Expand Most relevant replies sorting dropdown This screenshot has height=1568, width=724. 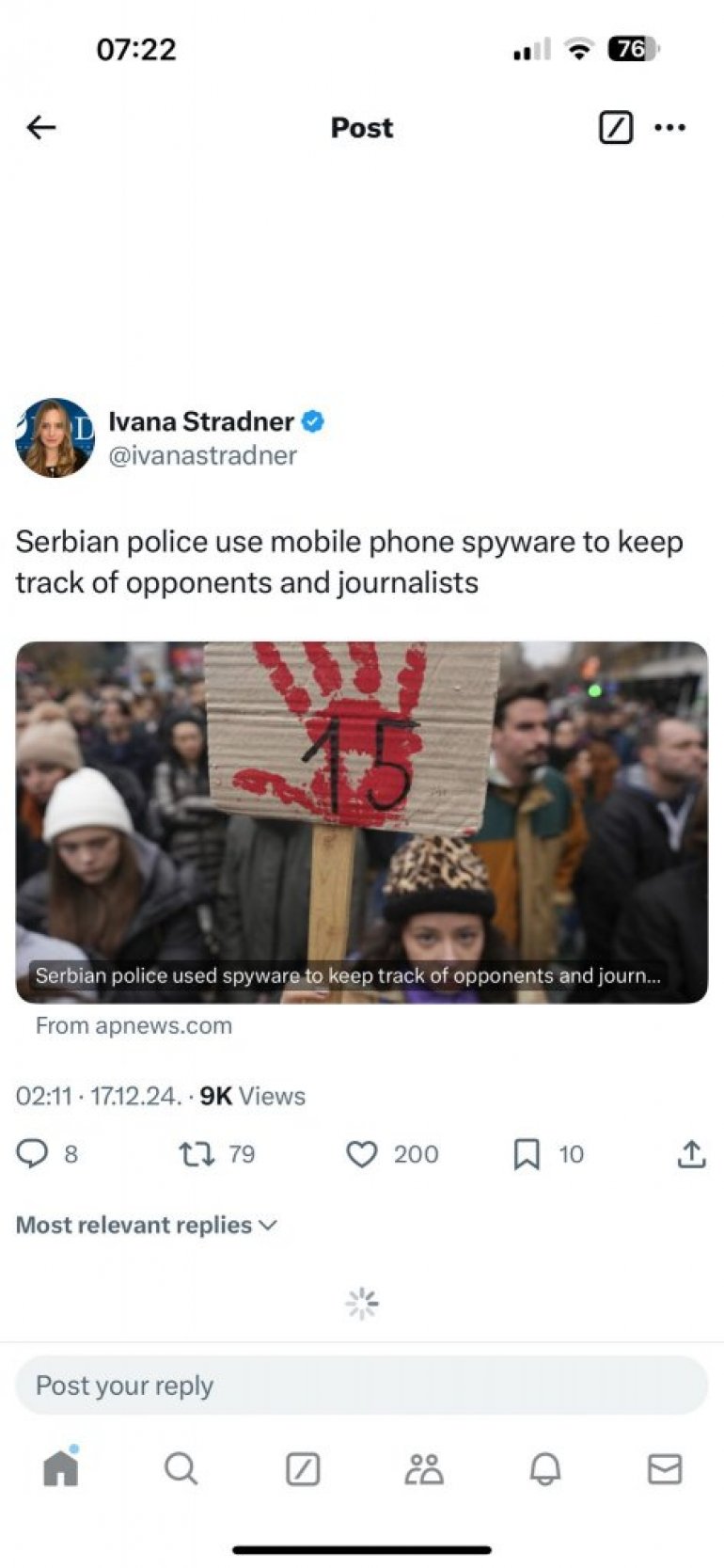pos(147,1225)
